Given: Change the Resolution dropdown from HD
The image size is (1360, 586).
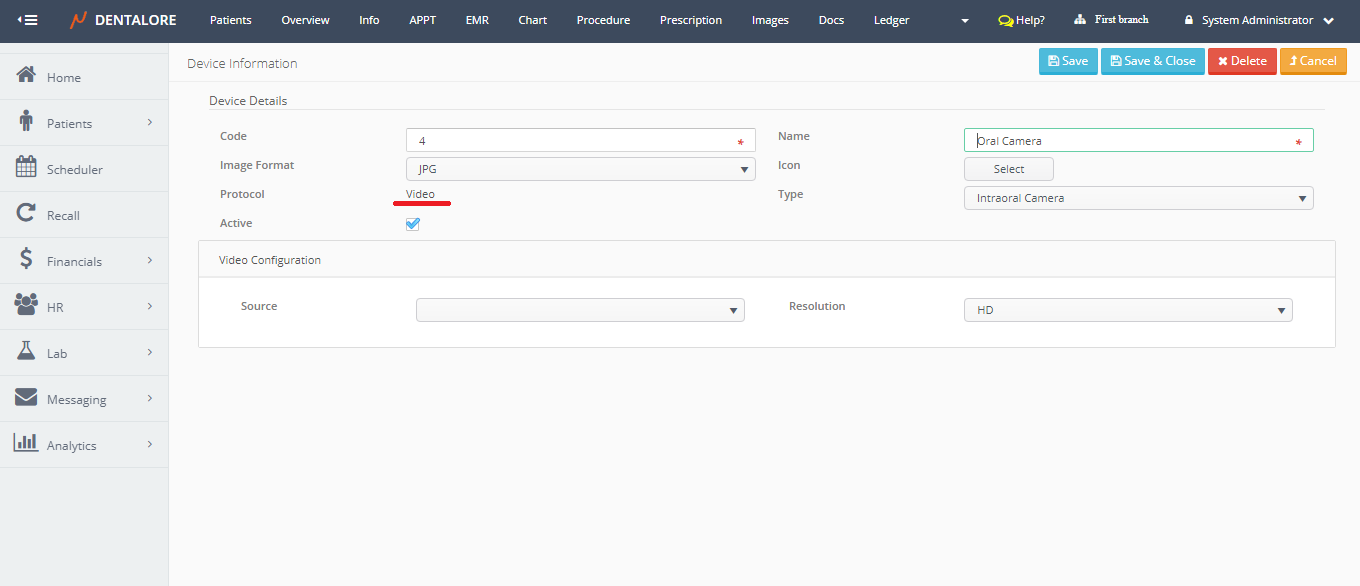Looking at the screenshot, I should pos(1128,310).
